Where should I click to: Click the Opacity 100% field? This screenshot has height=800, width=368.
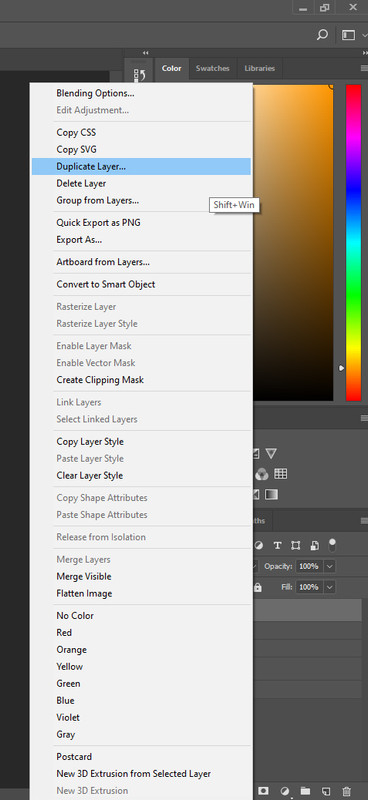[309, 566]
